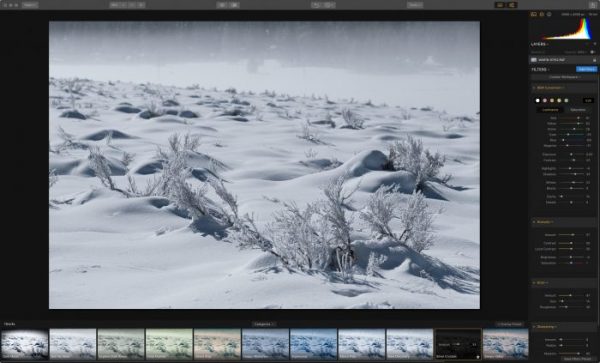
Task: Click the lock icon on the image layer
Action: [594, 60]
